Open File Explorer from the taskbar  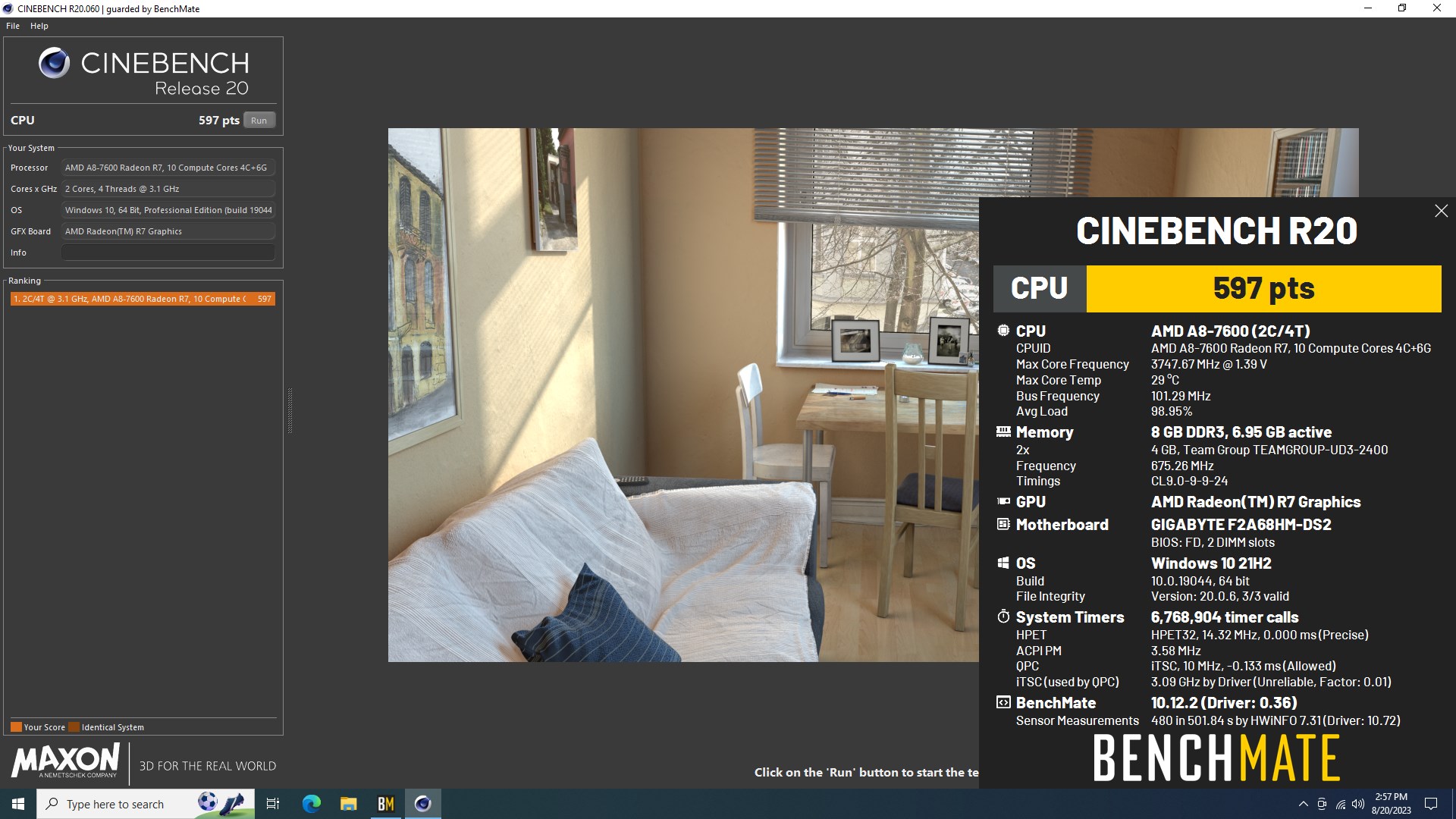(348, 804)
